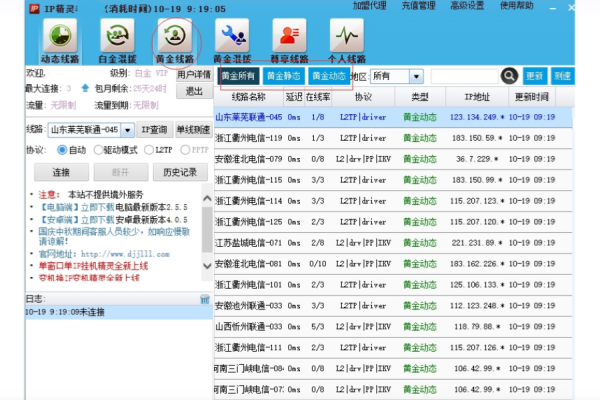
Task: Select the 尊享线路 person icon
Action: coord(290,39)
